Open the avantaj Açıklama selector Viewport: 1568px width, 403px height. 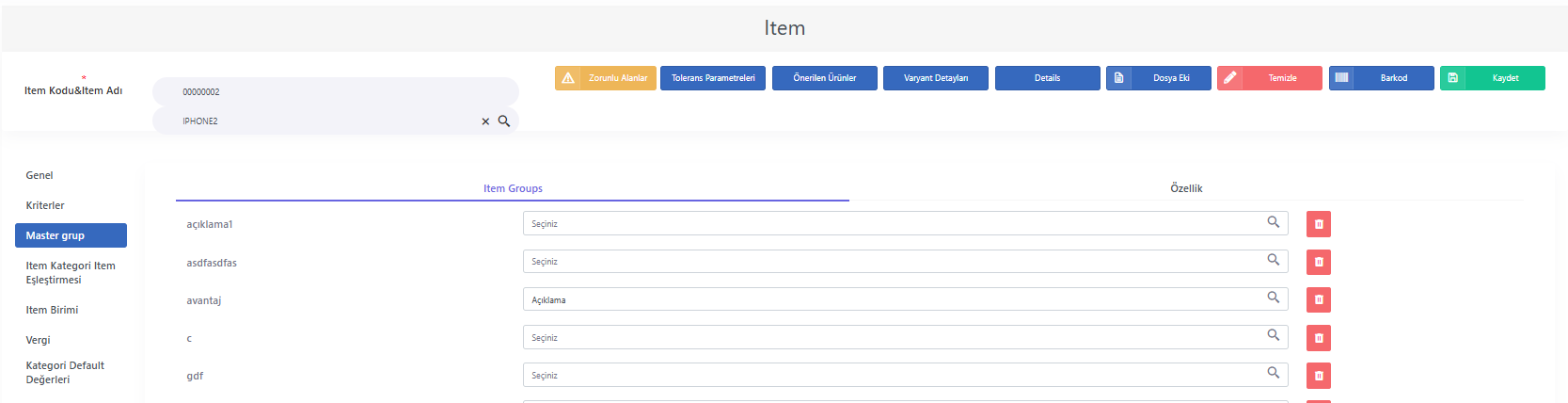pyautogui.click(x=905, y=299)
